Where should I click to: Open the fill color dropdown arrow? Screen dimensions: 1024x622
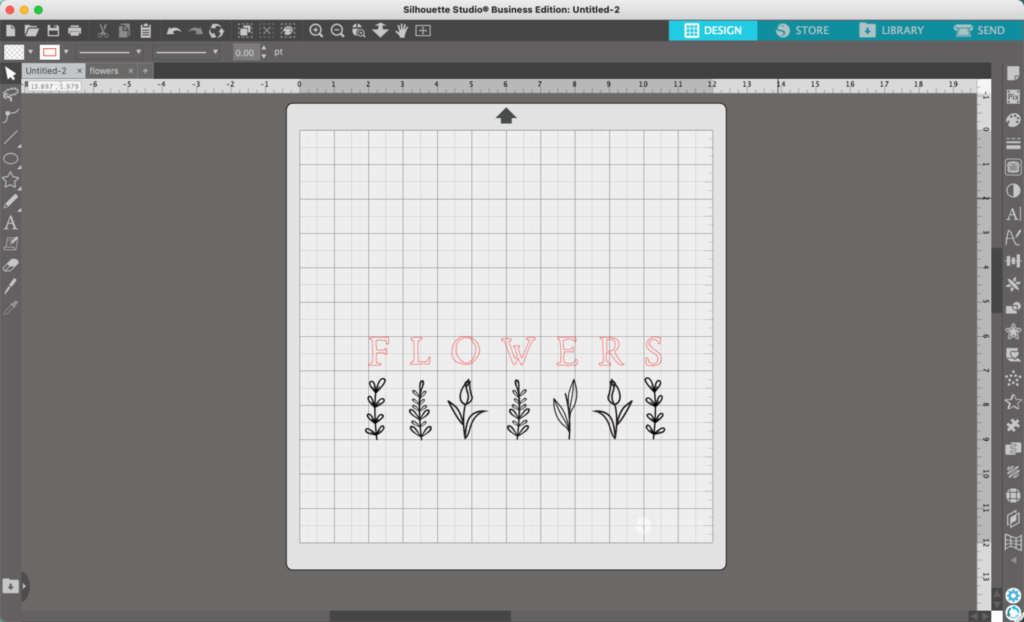pos(30,52)
